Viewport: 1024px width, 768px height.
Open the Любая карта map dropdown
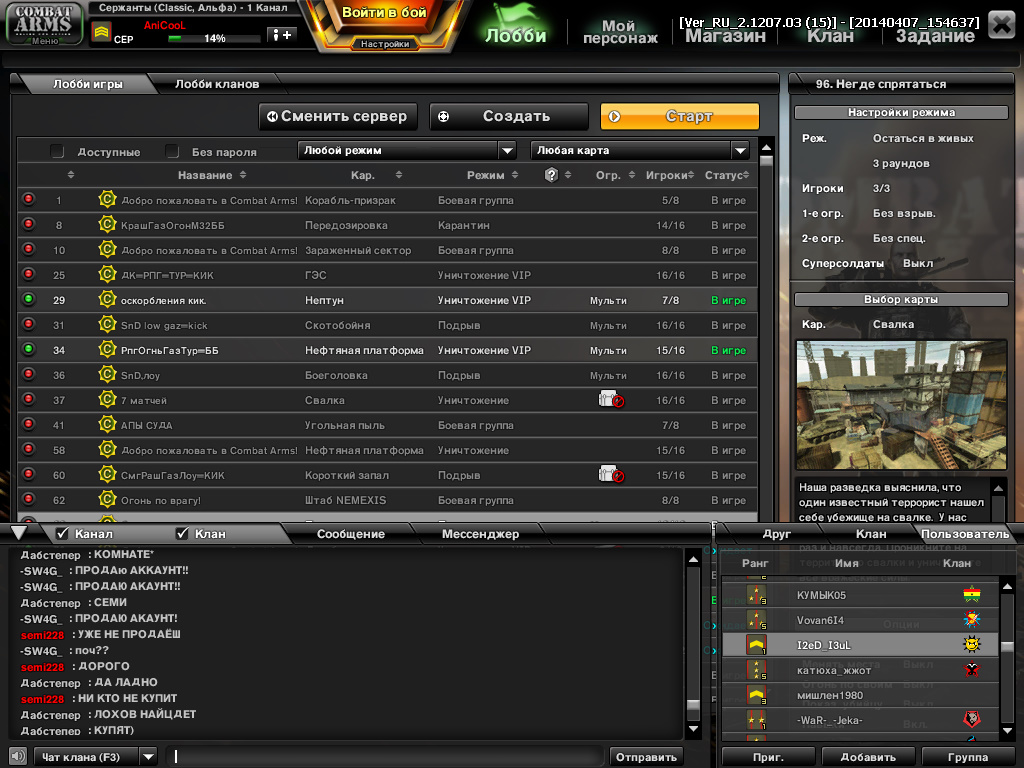[640, 150]
